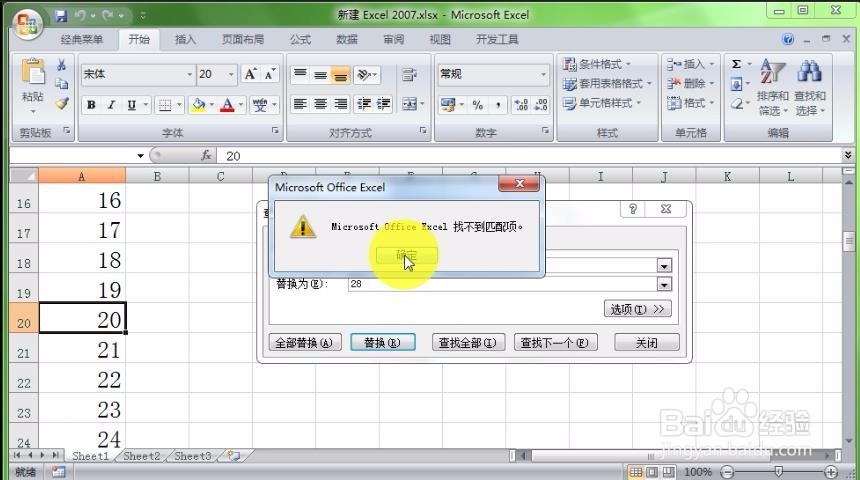
Task: Switch to Insert ribbon tab
Action: pos(185,39)
